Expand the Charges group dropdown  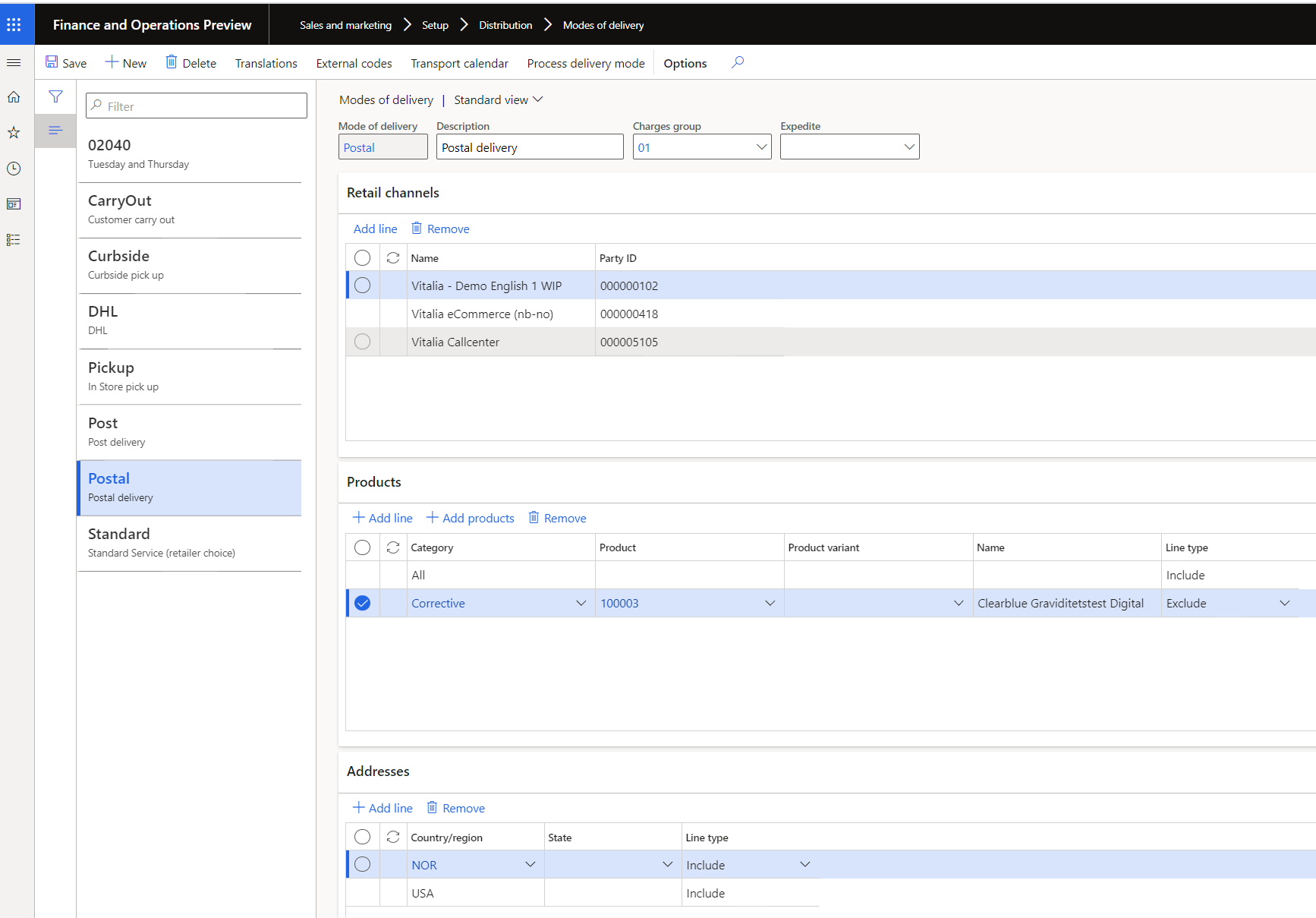coord(761,147)
